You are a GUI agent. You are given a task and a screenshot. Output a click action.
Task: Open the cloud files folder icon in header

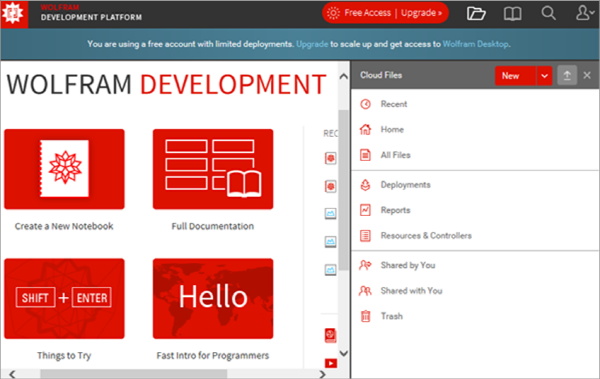(476, 14)
